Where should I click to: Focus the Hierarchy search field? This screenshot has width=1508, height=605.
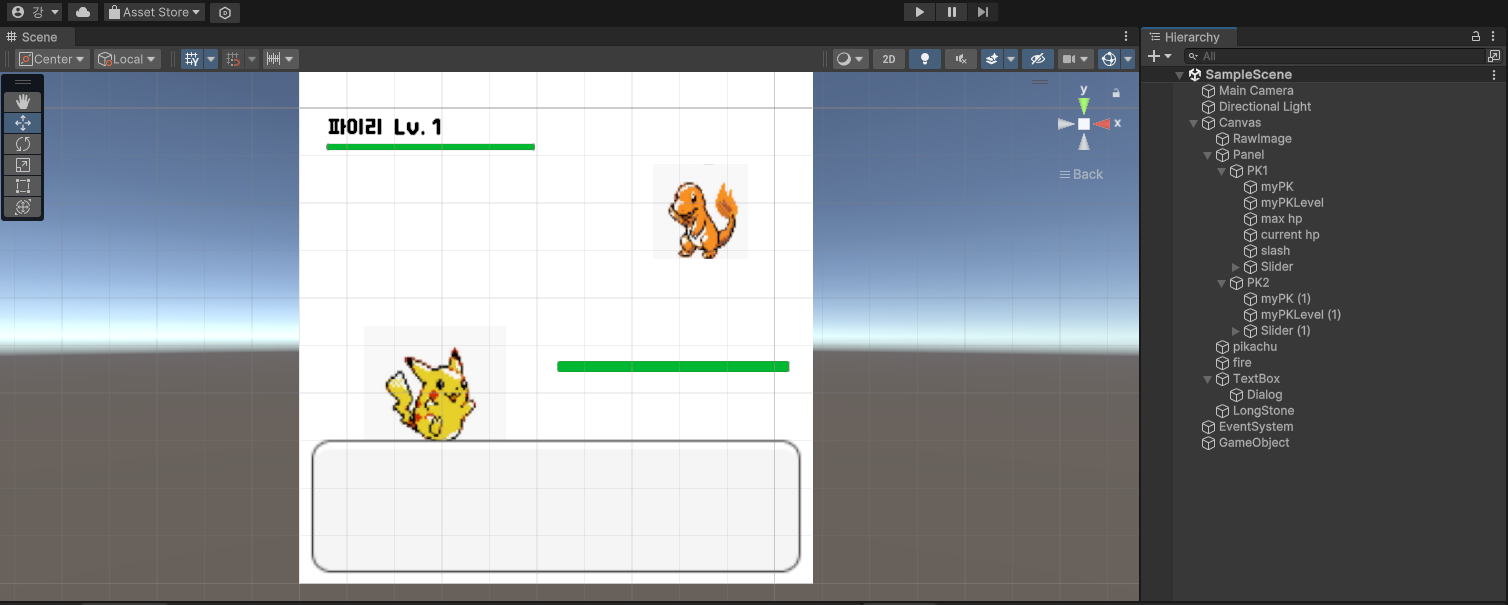1335,56
